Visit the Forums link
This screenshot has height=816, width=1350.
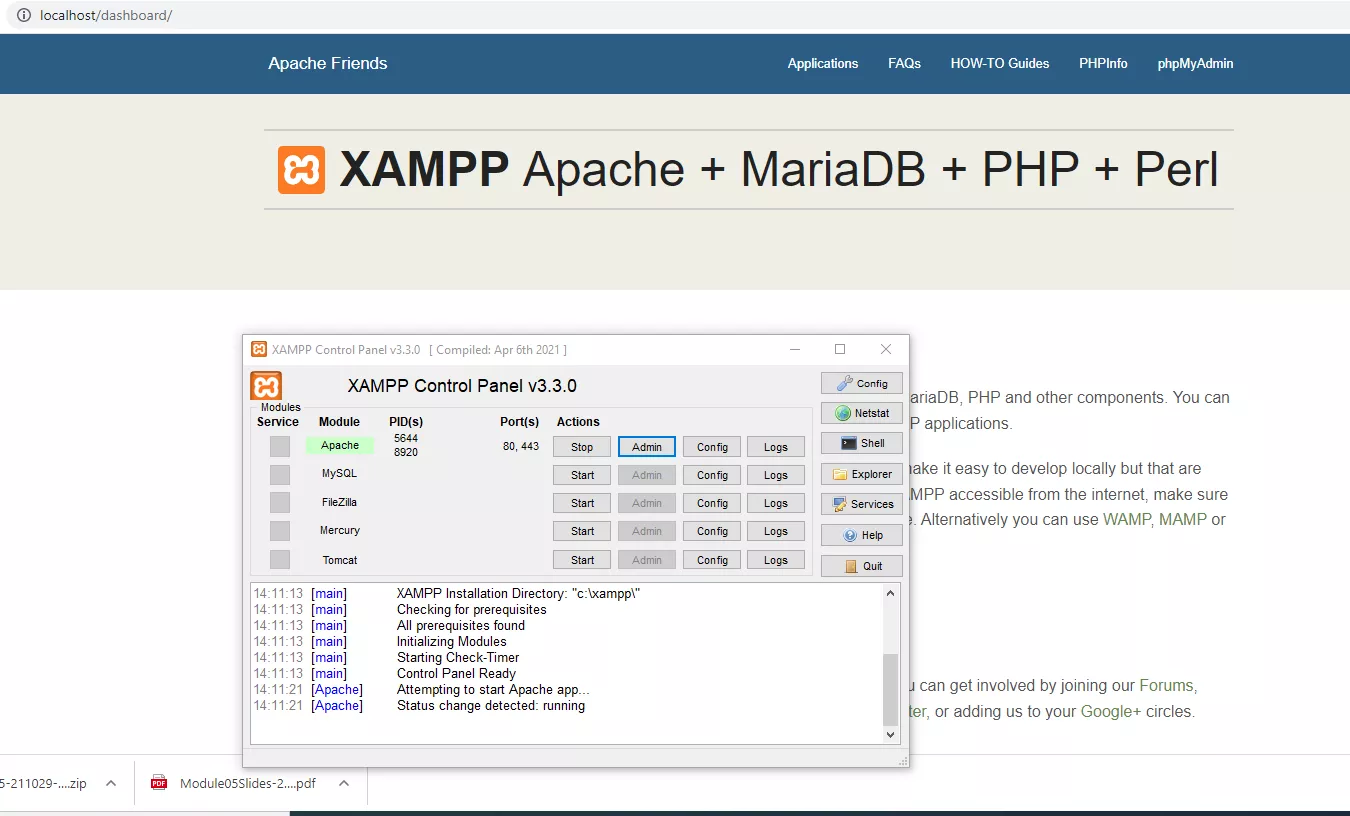[x=1166, y=685]
